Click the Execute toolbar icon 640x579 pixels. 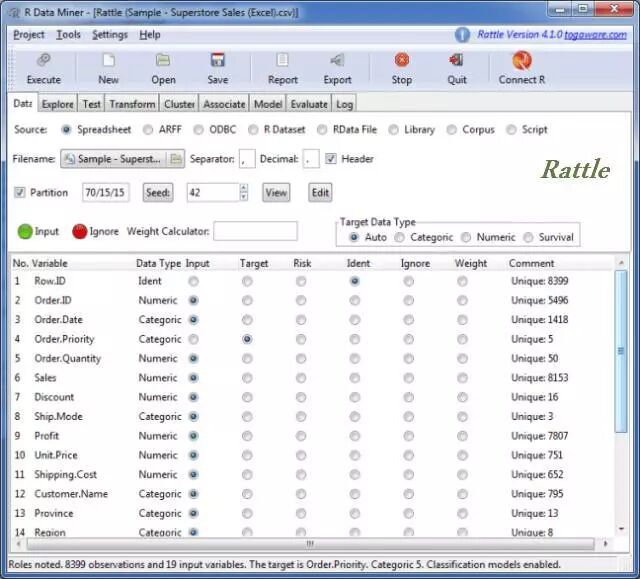pyautogui.click(x=43, y=60)
